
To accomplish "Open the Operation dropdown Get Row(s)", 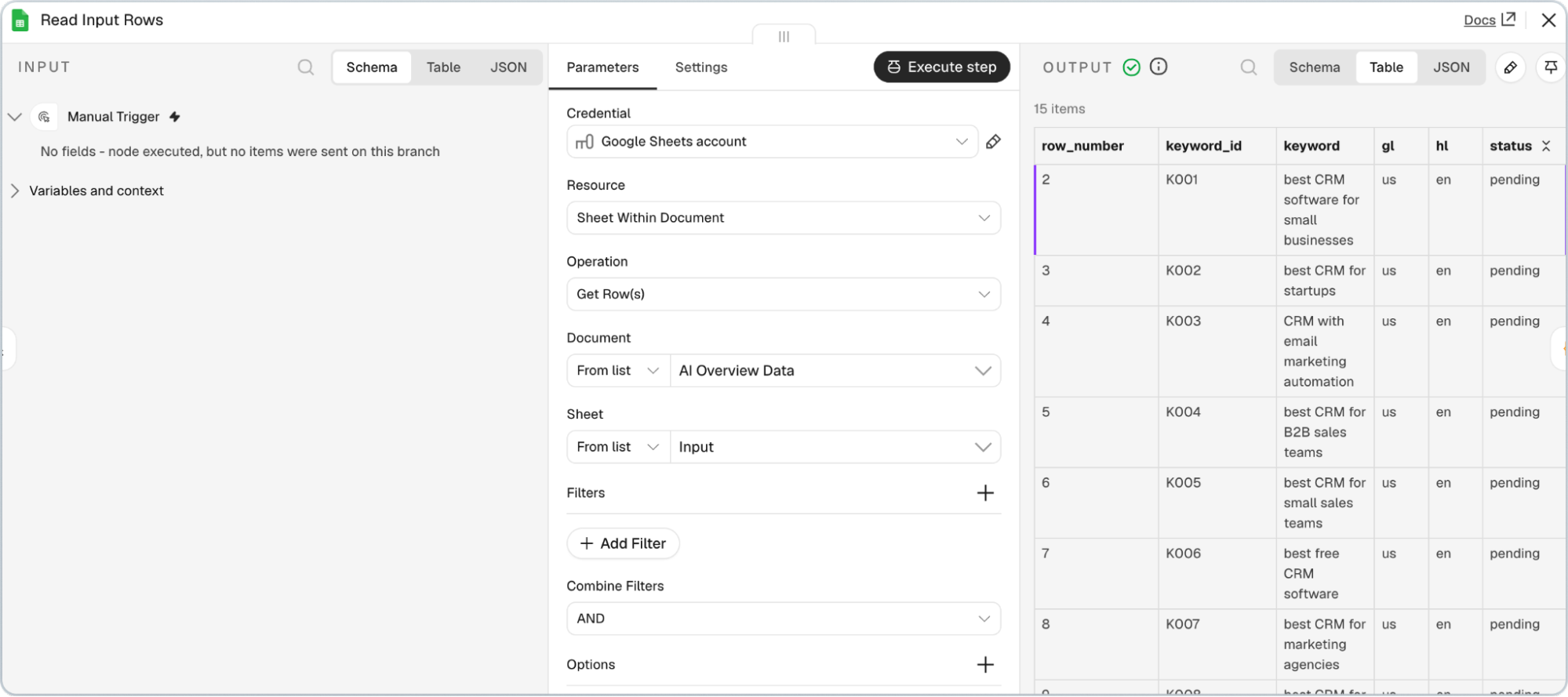I will (x=784, y=294).
